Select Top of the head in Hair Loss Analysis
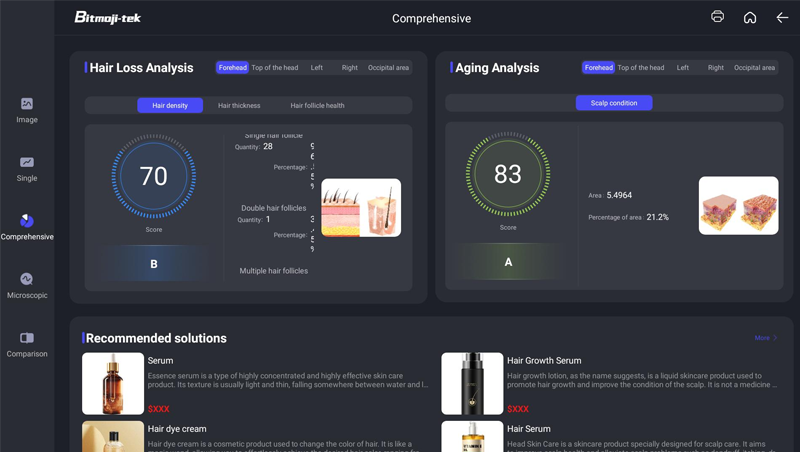The width and height of the screenshot is (800, 452). click(274, 67)
